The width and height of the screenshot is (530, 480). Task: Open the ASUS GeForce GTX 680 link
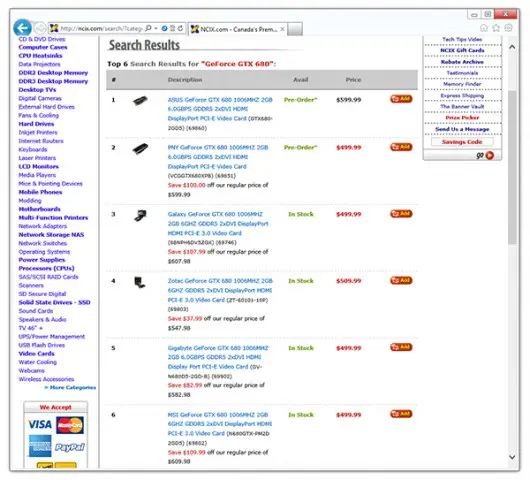pyautogui.click(x=220, y=109)
